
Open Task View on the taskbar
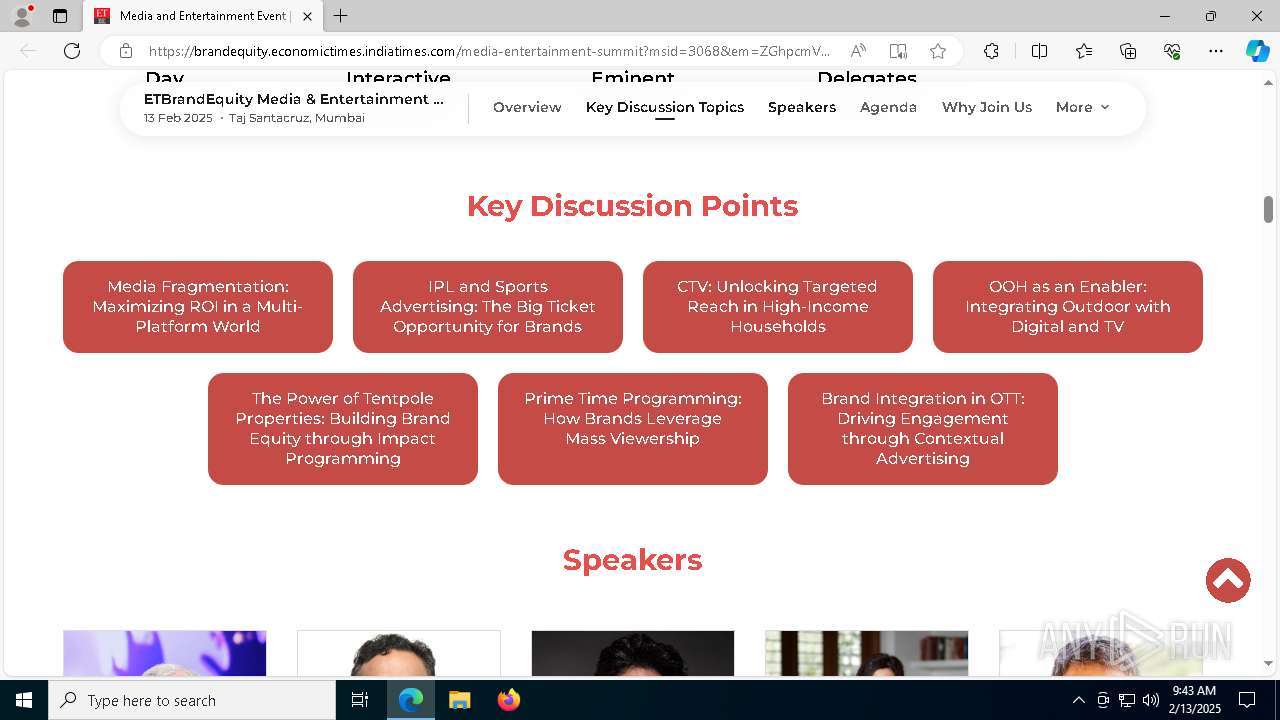tap(360, 700)
